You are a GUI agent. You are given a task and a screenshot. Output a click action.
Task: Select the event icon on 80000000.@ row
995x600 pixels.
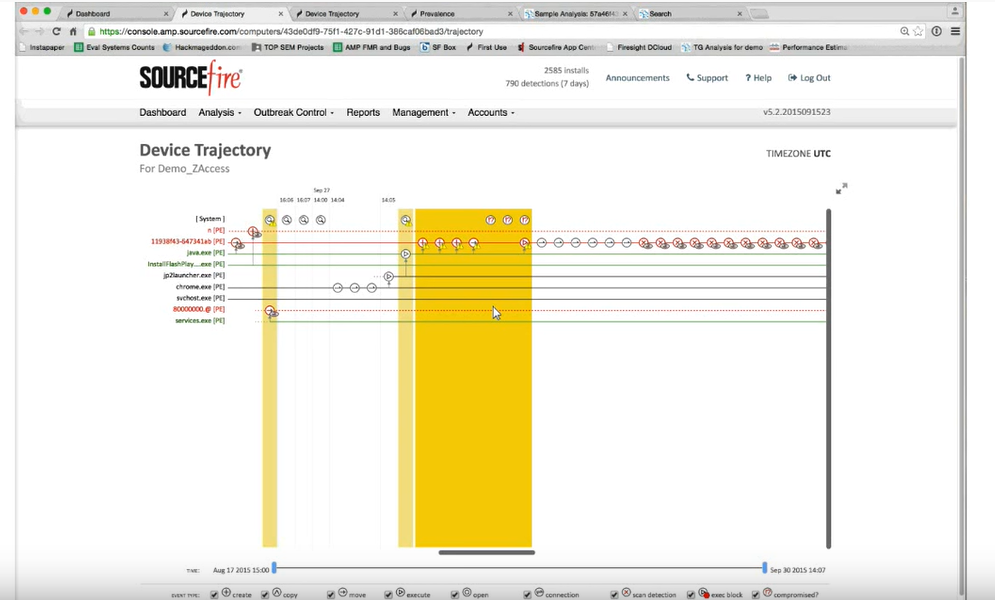(x=270, y=311)
